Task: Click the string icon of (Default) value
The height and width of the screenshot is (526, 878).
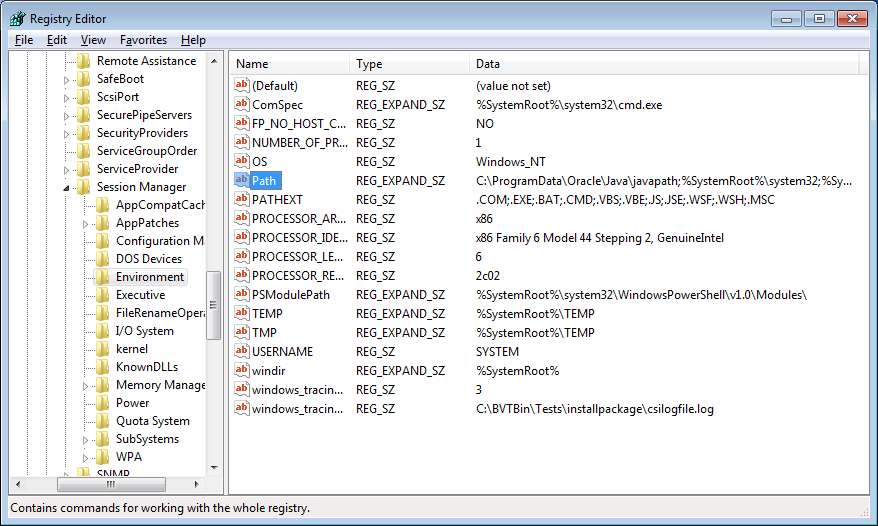Action: click(x=241, y=85)
